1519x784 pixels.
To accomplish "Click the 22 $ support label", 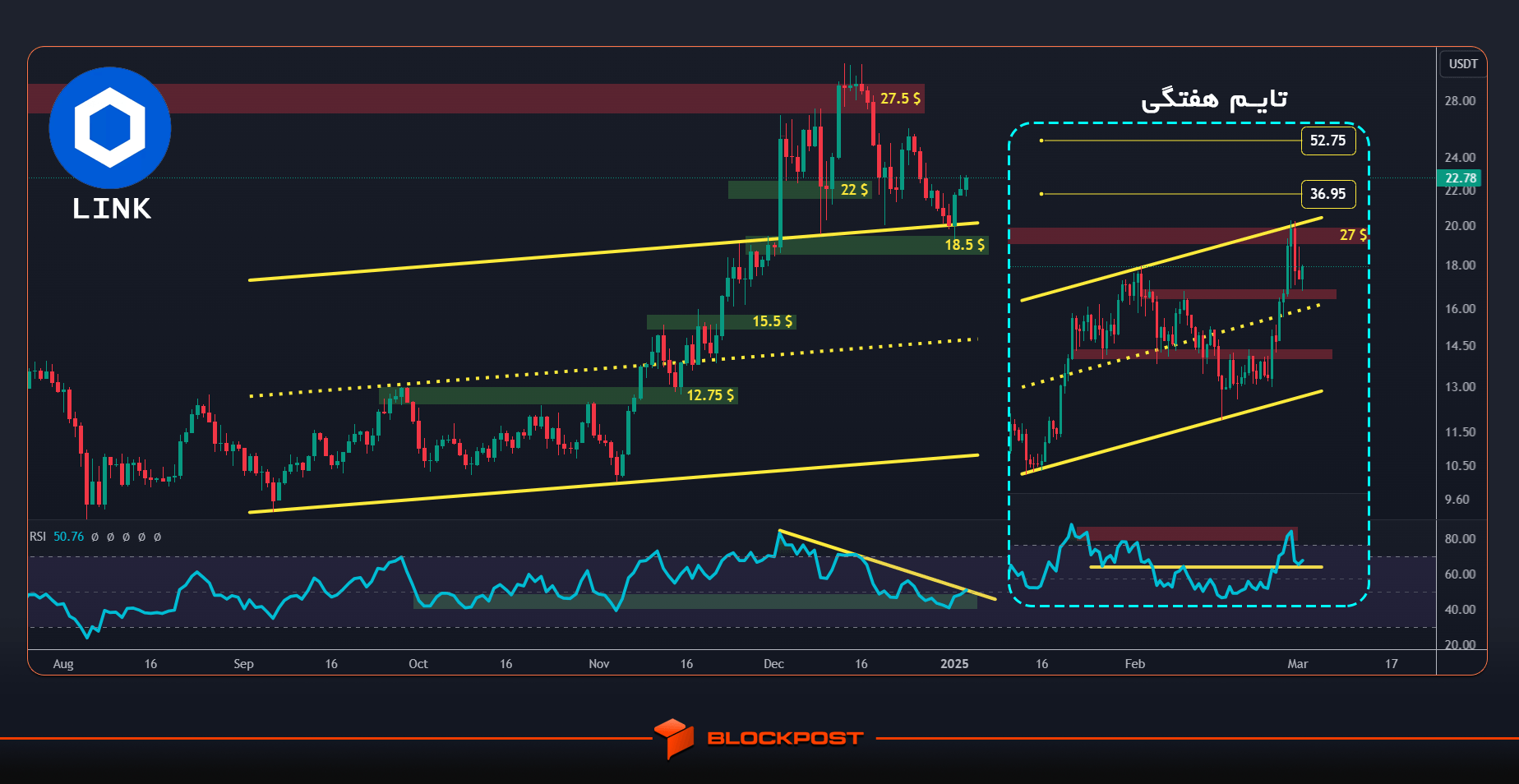I will pos(854,190).
